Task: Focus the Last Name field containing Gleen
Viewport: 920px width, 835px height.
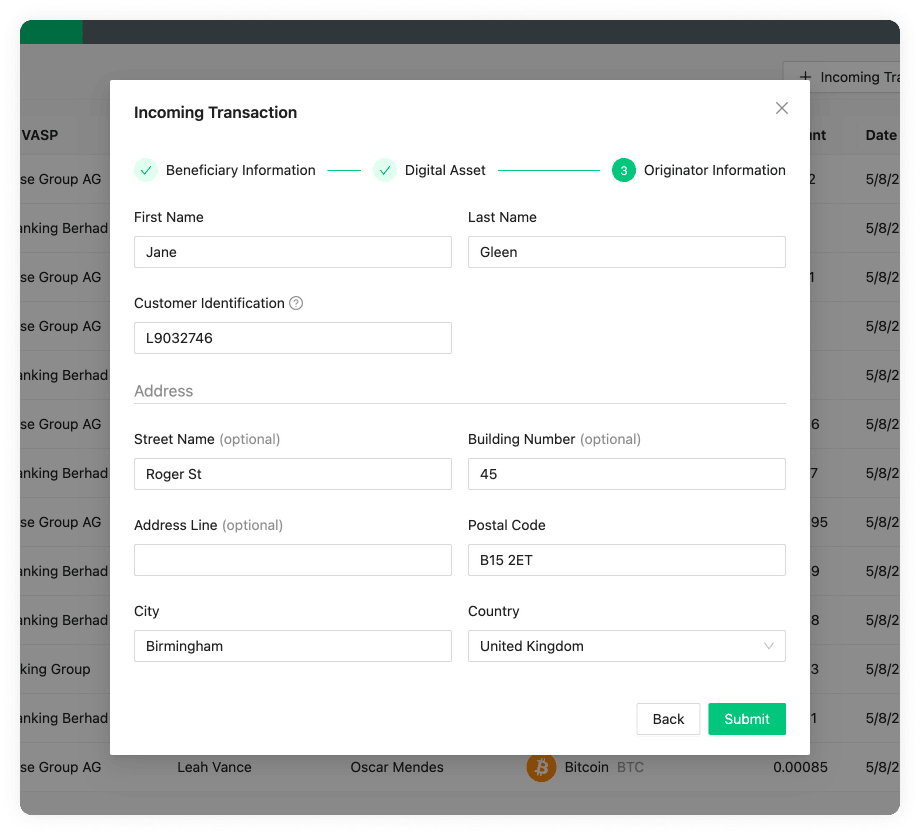Action: pyautogui.click(x=627, y=252)
